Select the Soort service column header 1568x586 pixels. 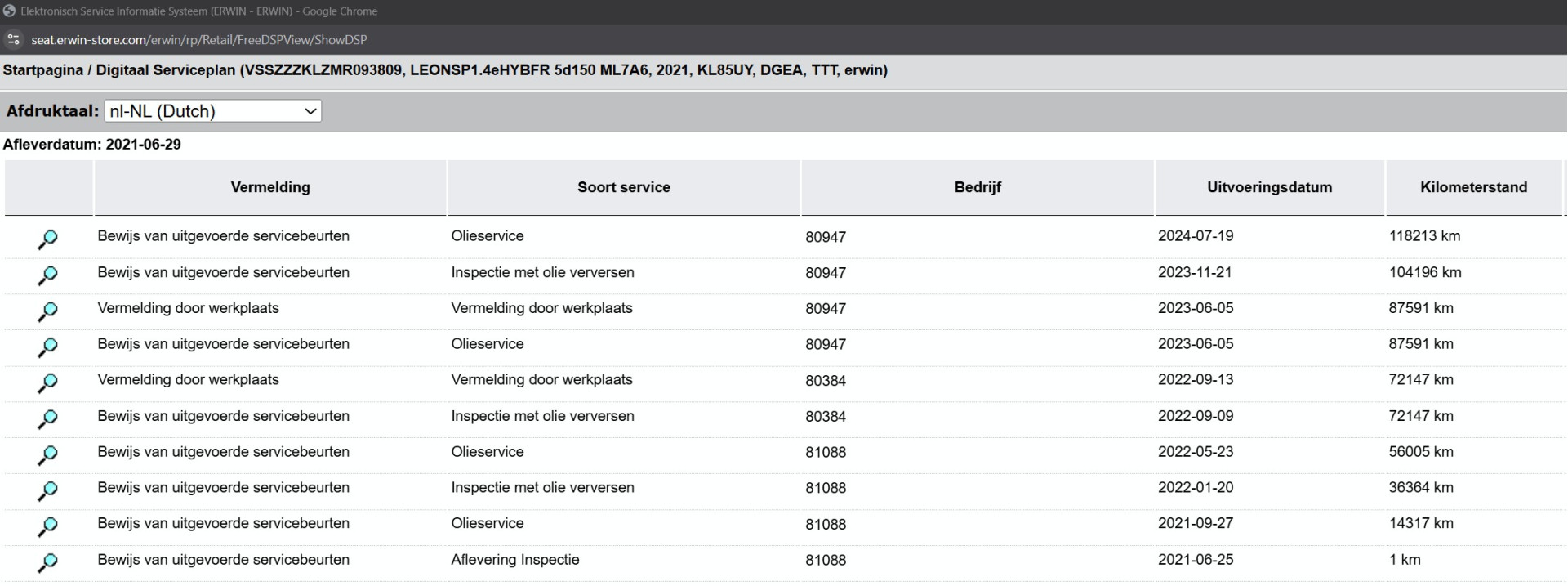pos(624,187)
